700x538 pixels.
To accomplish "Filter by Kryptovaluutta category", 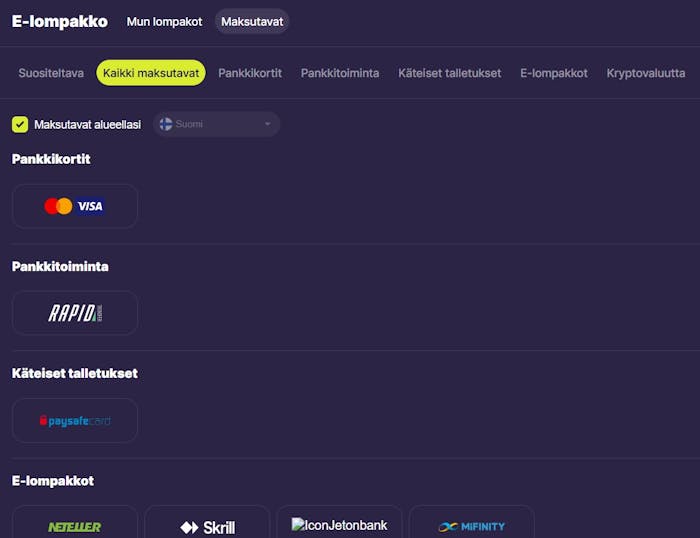I will pyautogui.click(x=646, y=73).
